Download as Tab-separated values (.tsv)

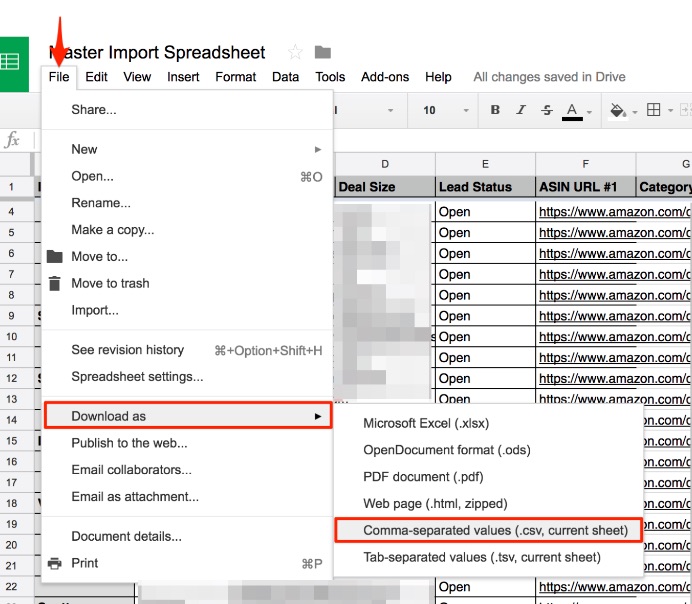(x=488, y=557)
